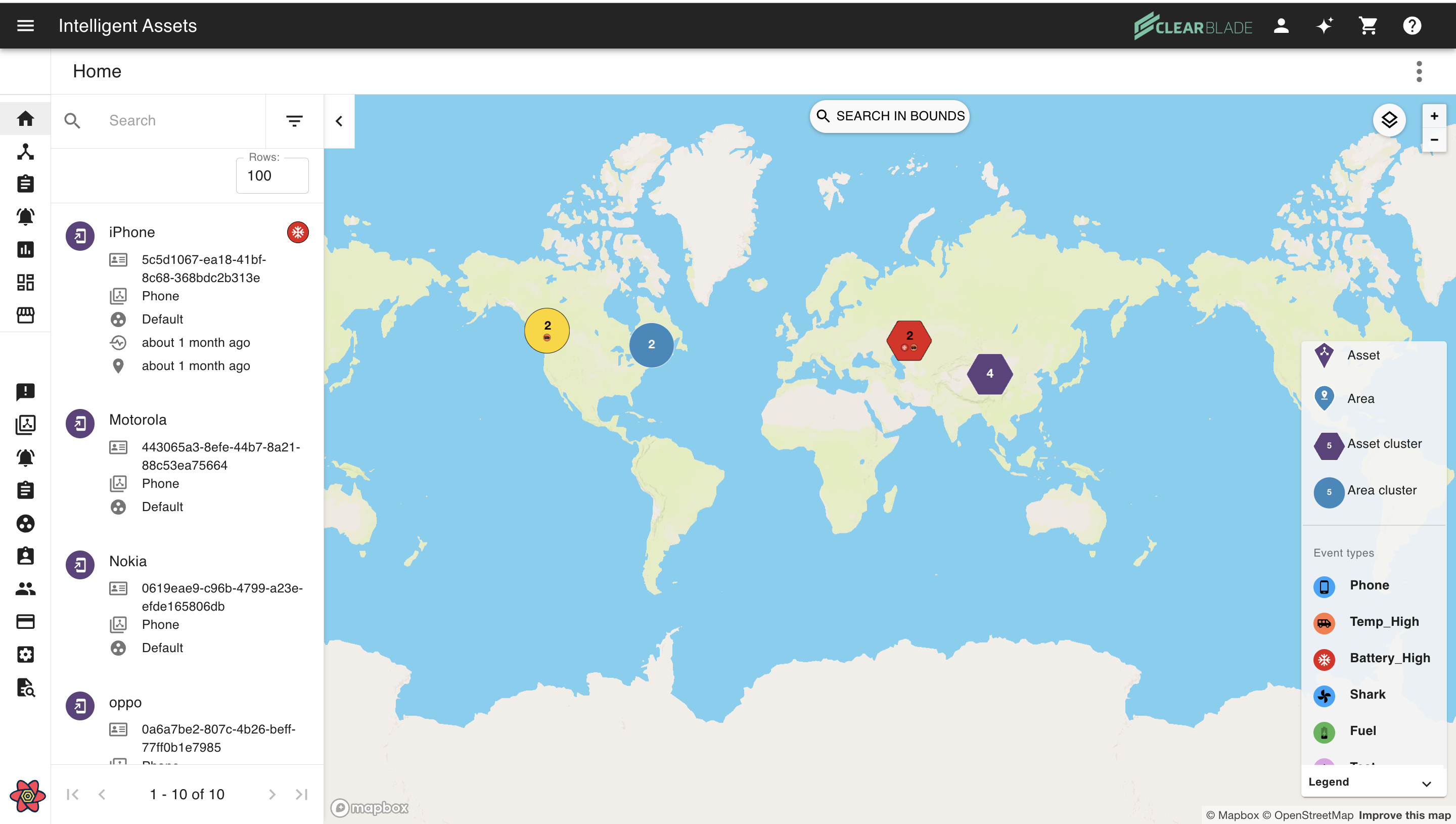Collapse the asset list side panel
Screen dimensions: 1456x824
[x=339, y=121]
